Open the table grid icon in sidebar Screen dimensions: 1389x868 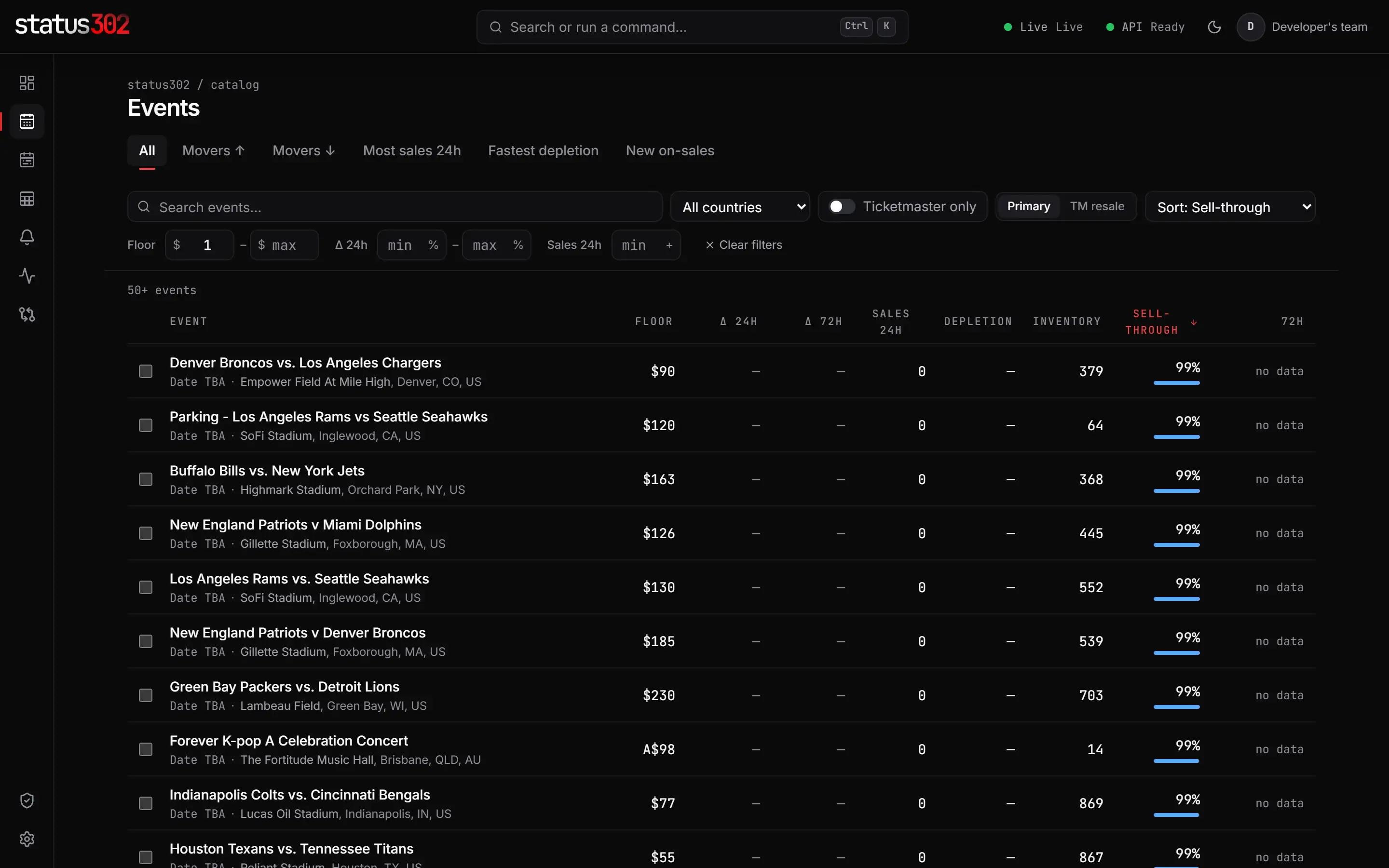tap(27, 199)
